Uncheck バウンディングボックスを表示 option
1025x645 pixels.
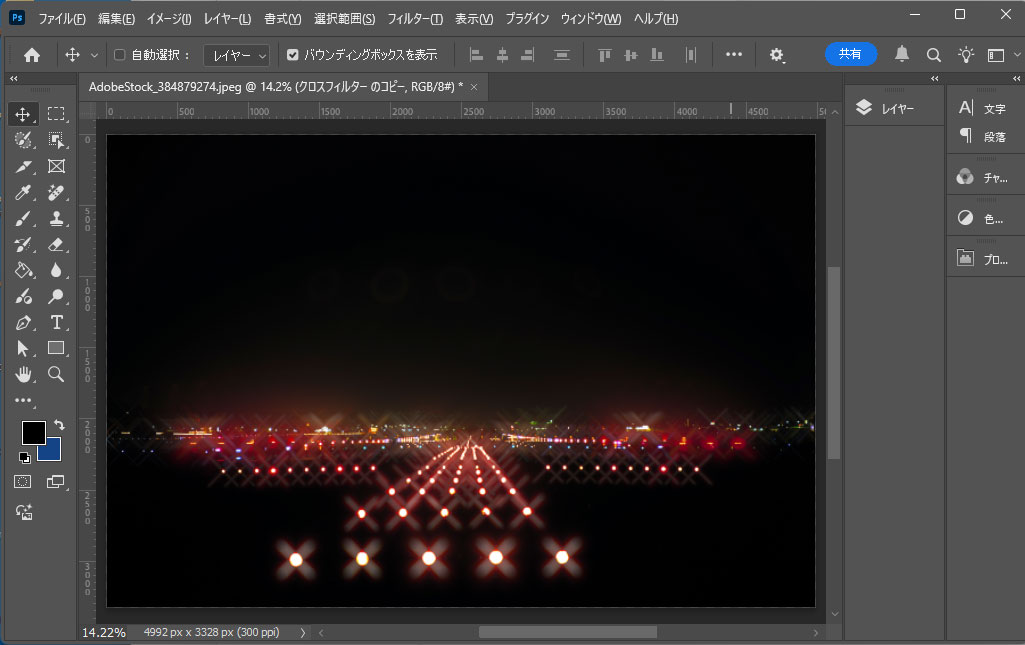(x=293, y=55)
